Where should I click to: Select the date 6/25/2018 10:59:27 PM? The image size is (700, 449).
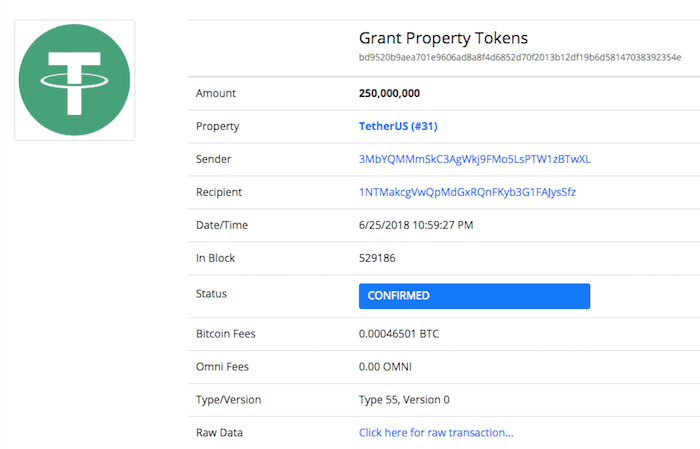416,225
